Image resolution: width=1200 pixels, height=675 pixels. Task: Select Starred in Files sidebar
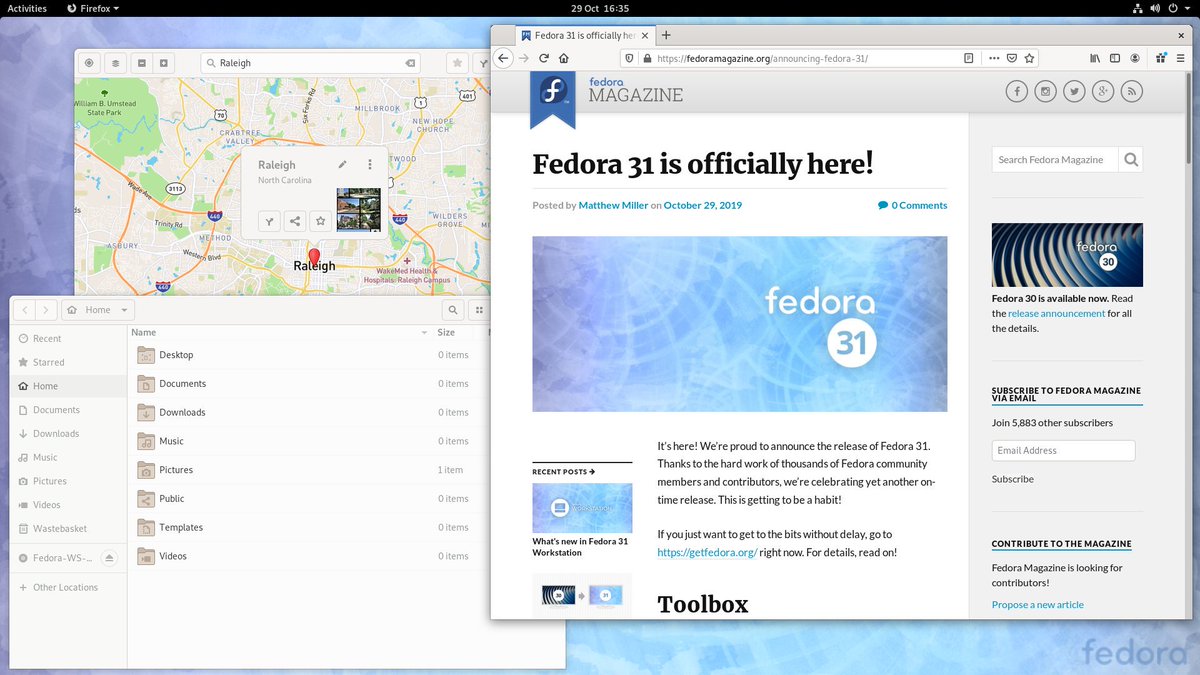click(69, 362)
